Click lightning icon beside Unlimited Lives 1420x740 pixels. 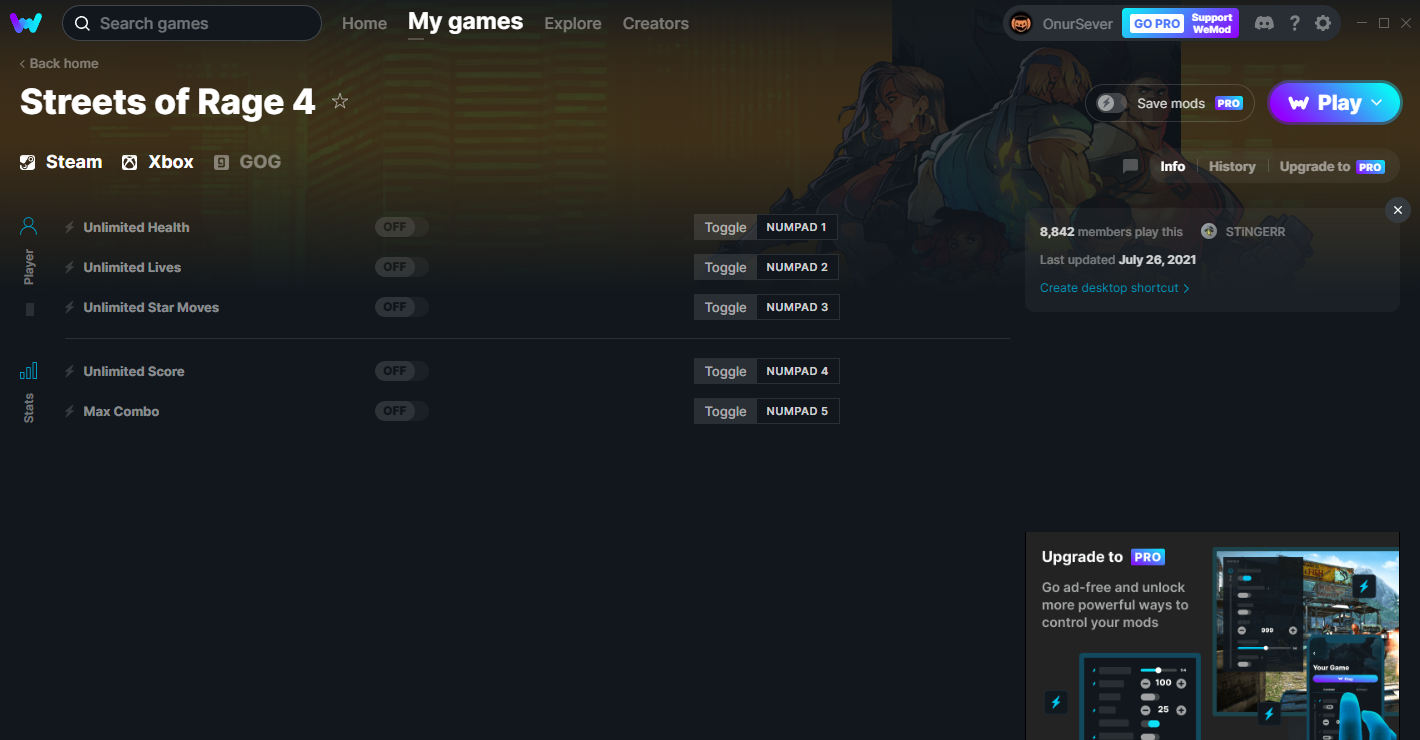pos(70,267)
